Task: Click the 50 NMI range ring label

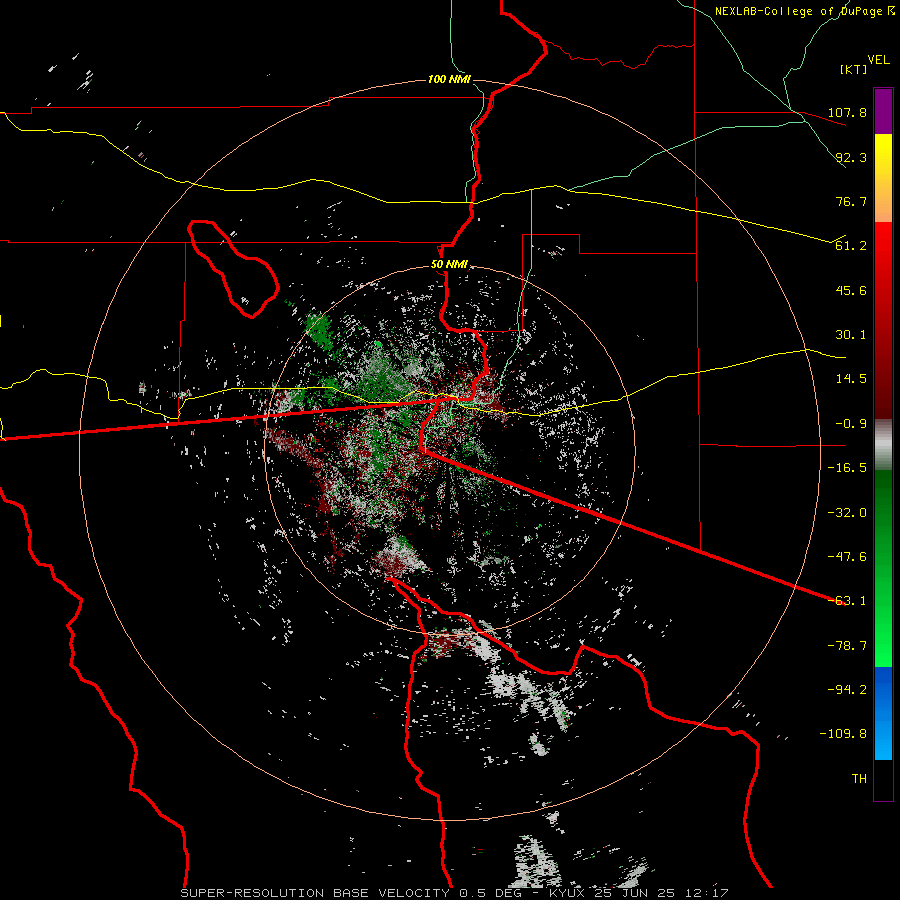Action: 449,265
